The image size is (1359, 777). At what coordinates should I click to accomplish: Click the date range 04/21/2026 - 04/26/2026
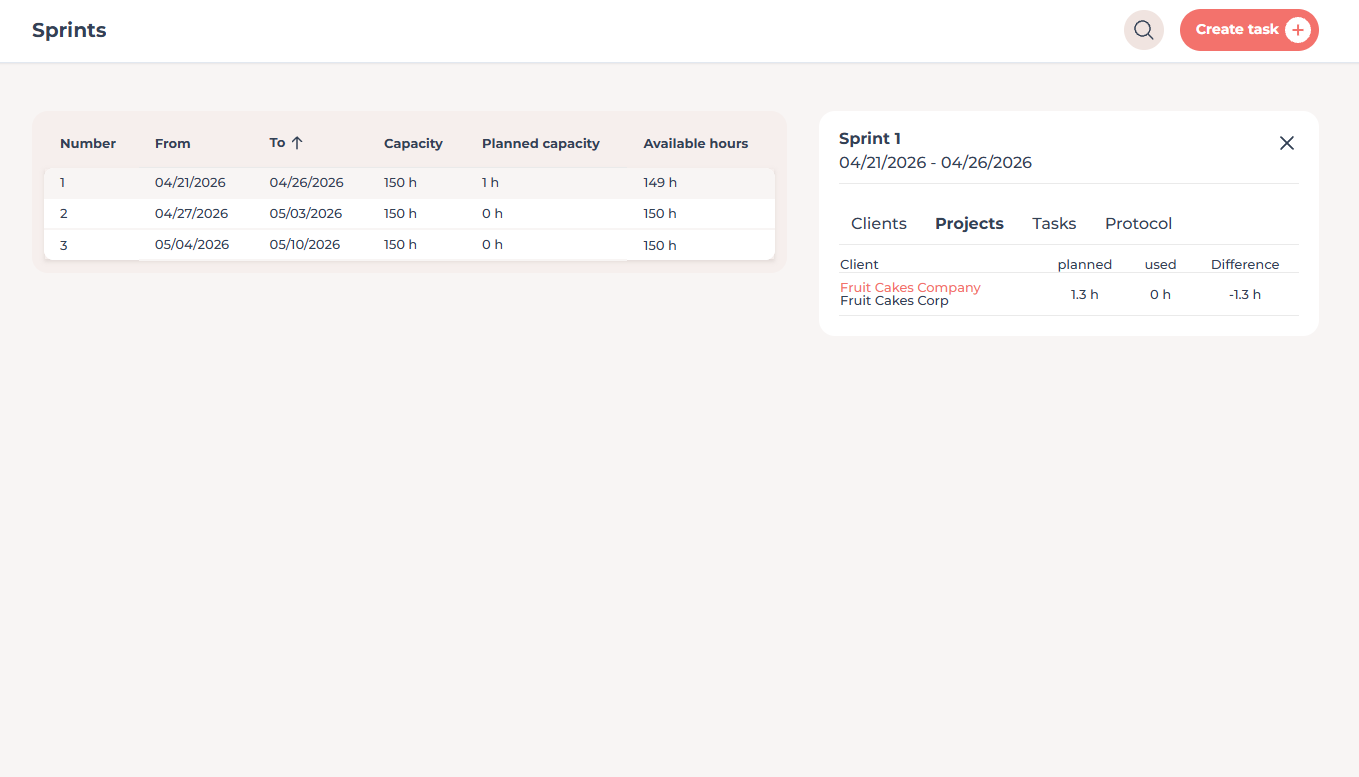[935, 163]
